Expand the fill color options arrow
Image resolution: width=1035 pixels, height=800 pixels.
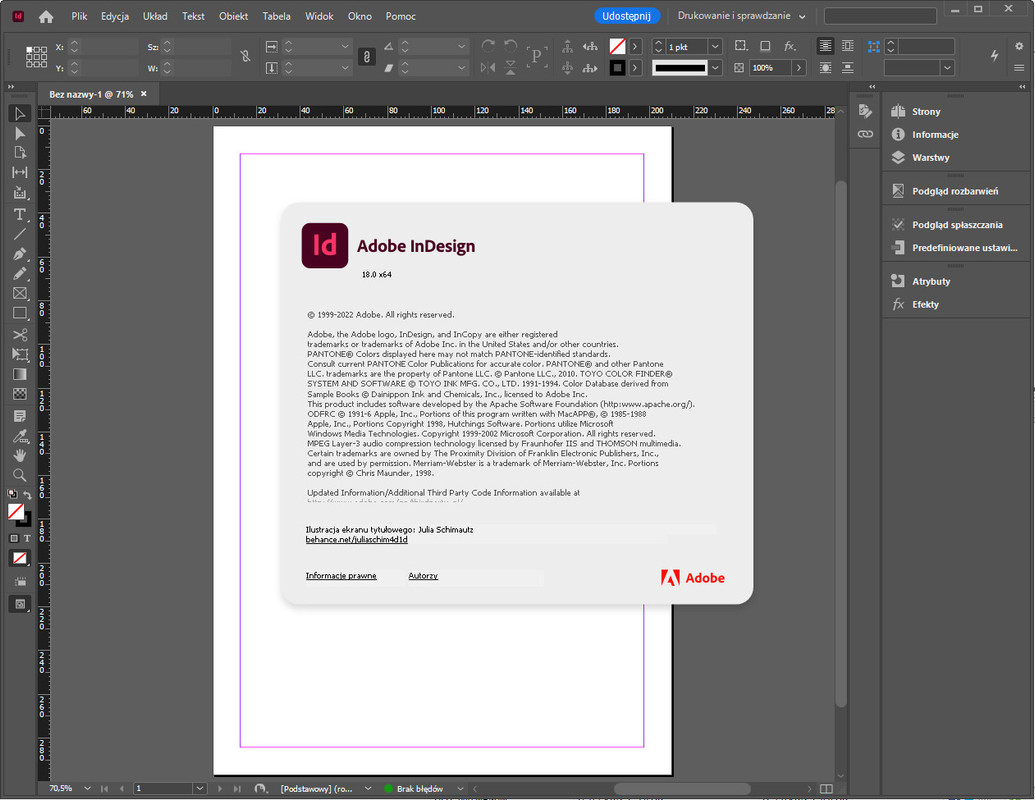coord(635,46)
